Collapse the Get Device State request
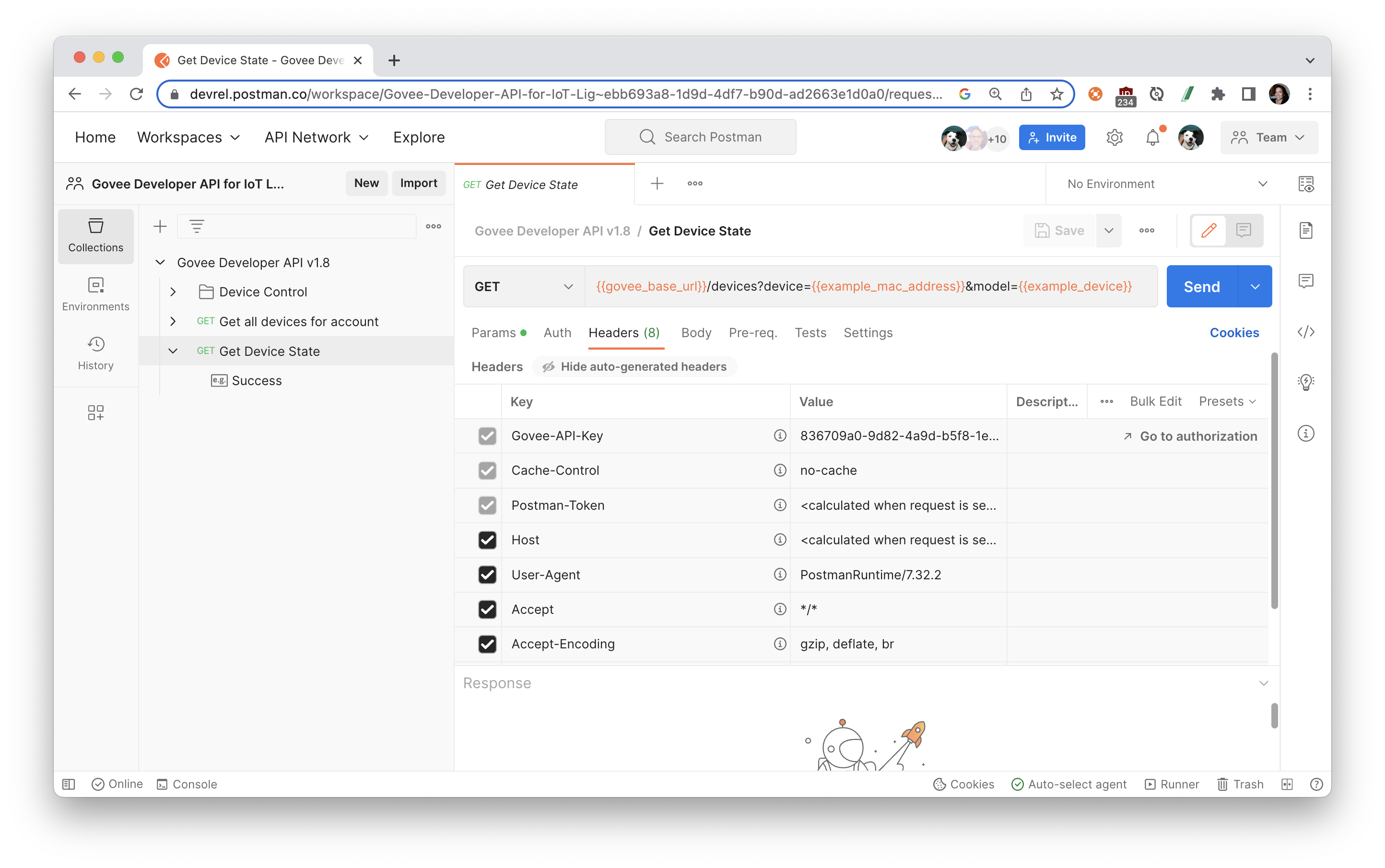 tap(173, 351)
